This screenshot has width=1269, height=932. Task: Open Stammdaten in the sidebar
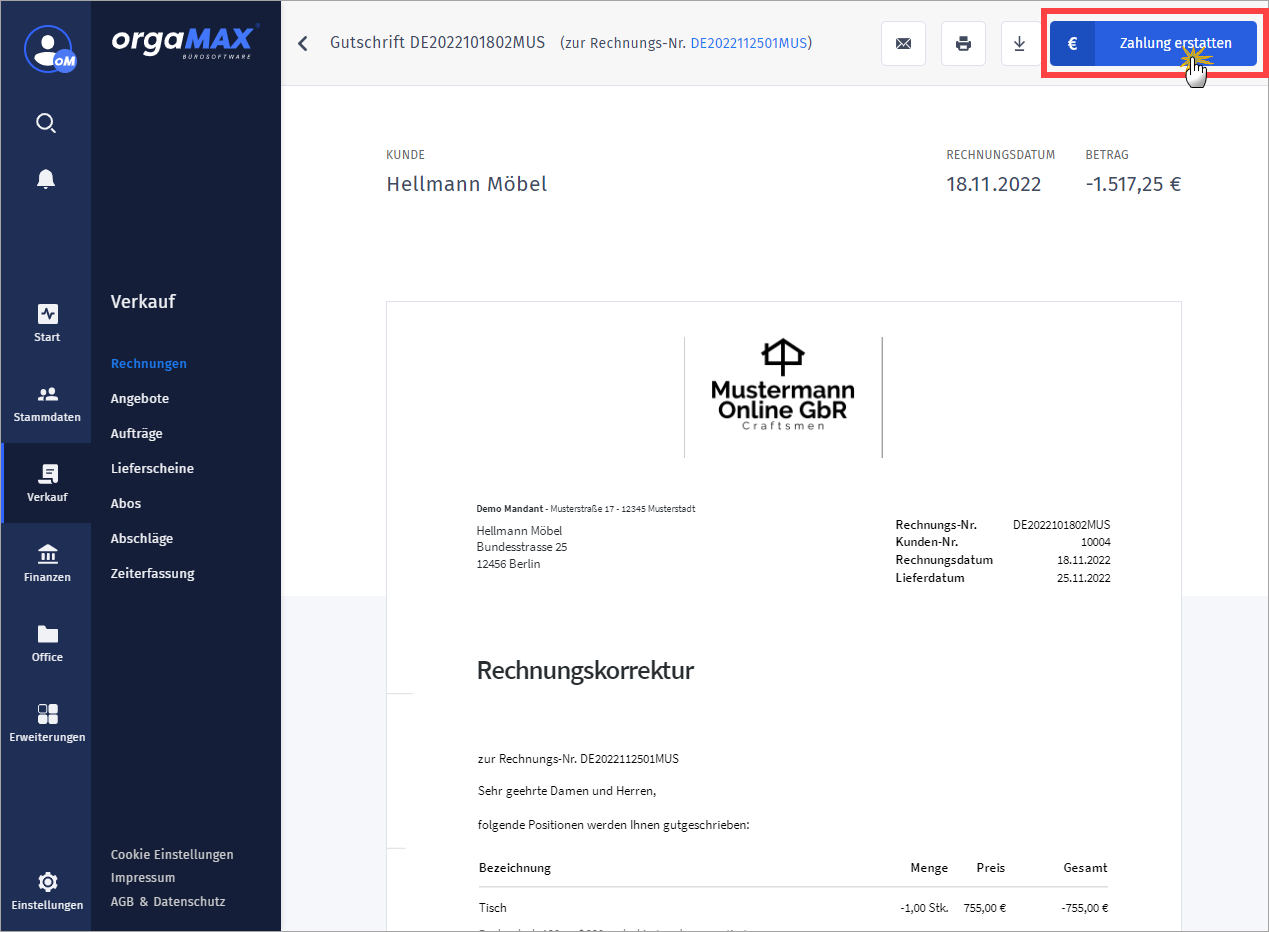pyautogui.click(x=47, y=403)
